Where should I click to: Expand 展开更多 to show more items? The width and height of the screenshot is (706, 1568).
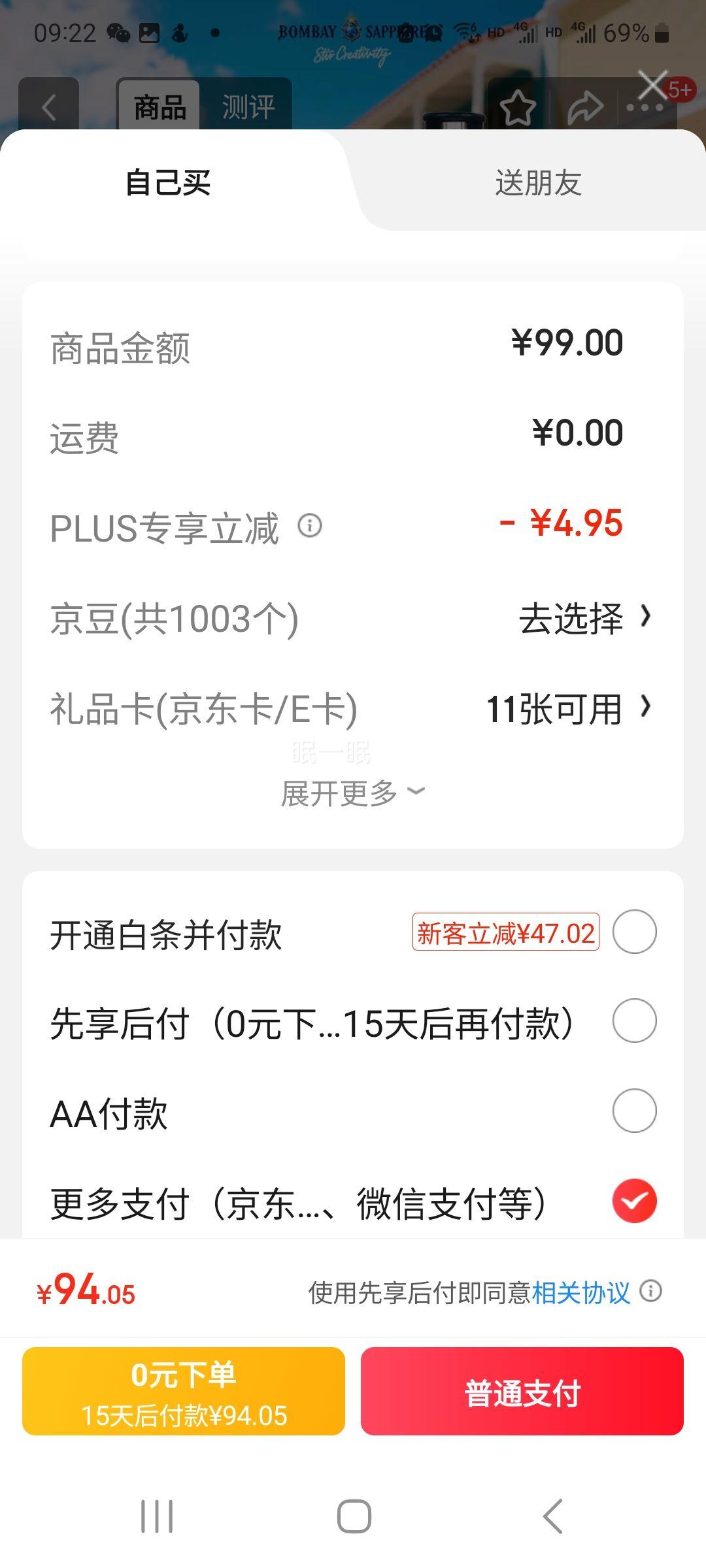pos(353,793)
